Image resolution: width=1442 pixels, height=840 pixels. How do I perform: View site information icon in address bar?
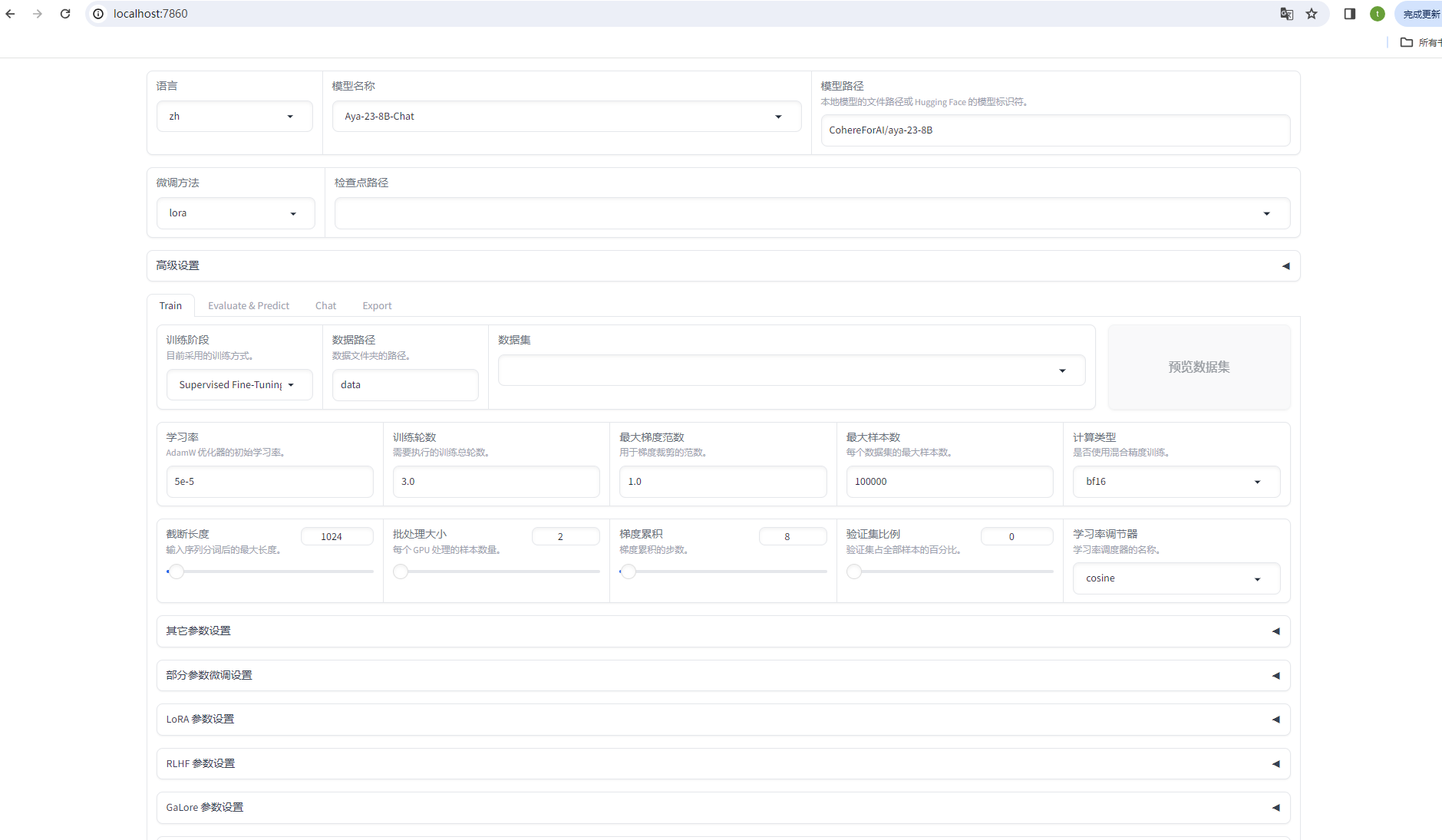(x=98, y=14)
